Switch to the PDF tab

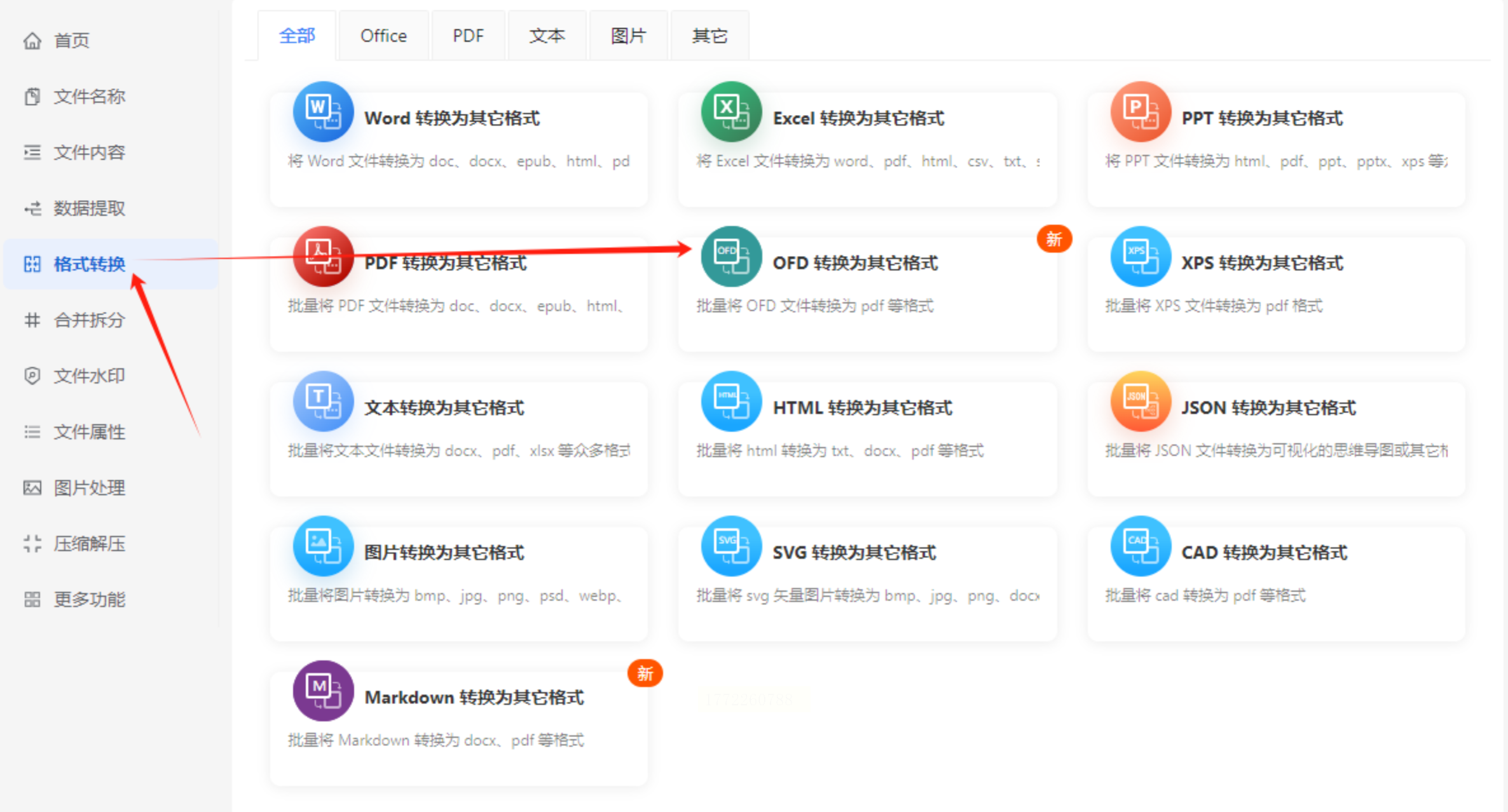468,36
